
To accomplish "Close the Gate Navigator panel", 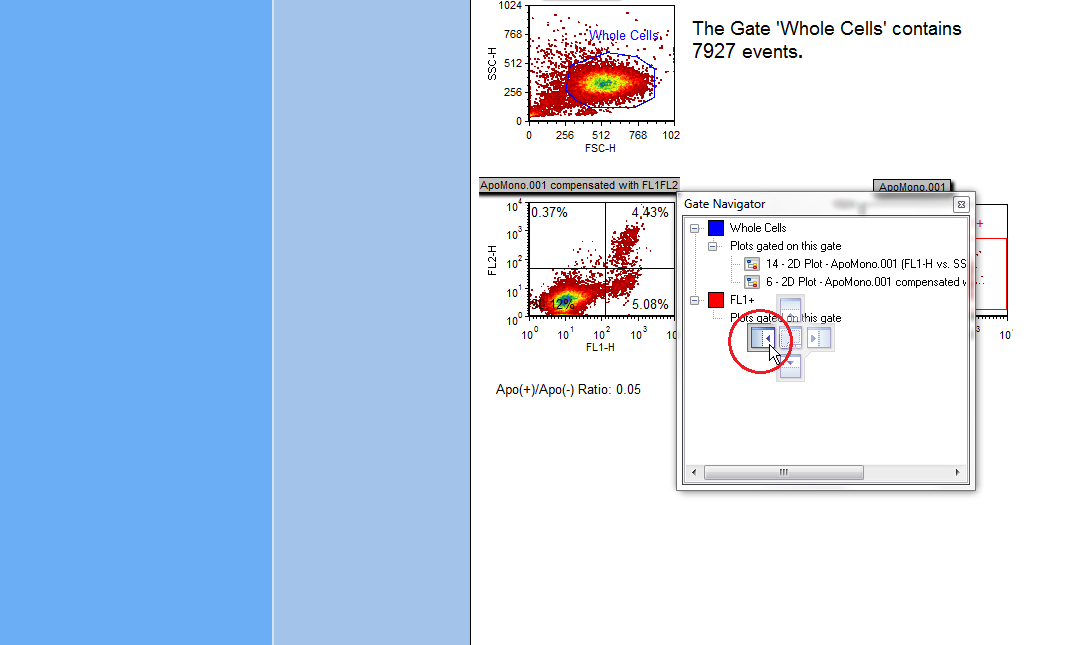I will click(961, 205).
